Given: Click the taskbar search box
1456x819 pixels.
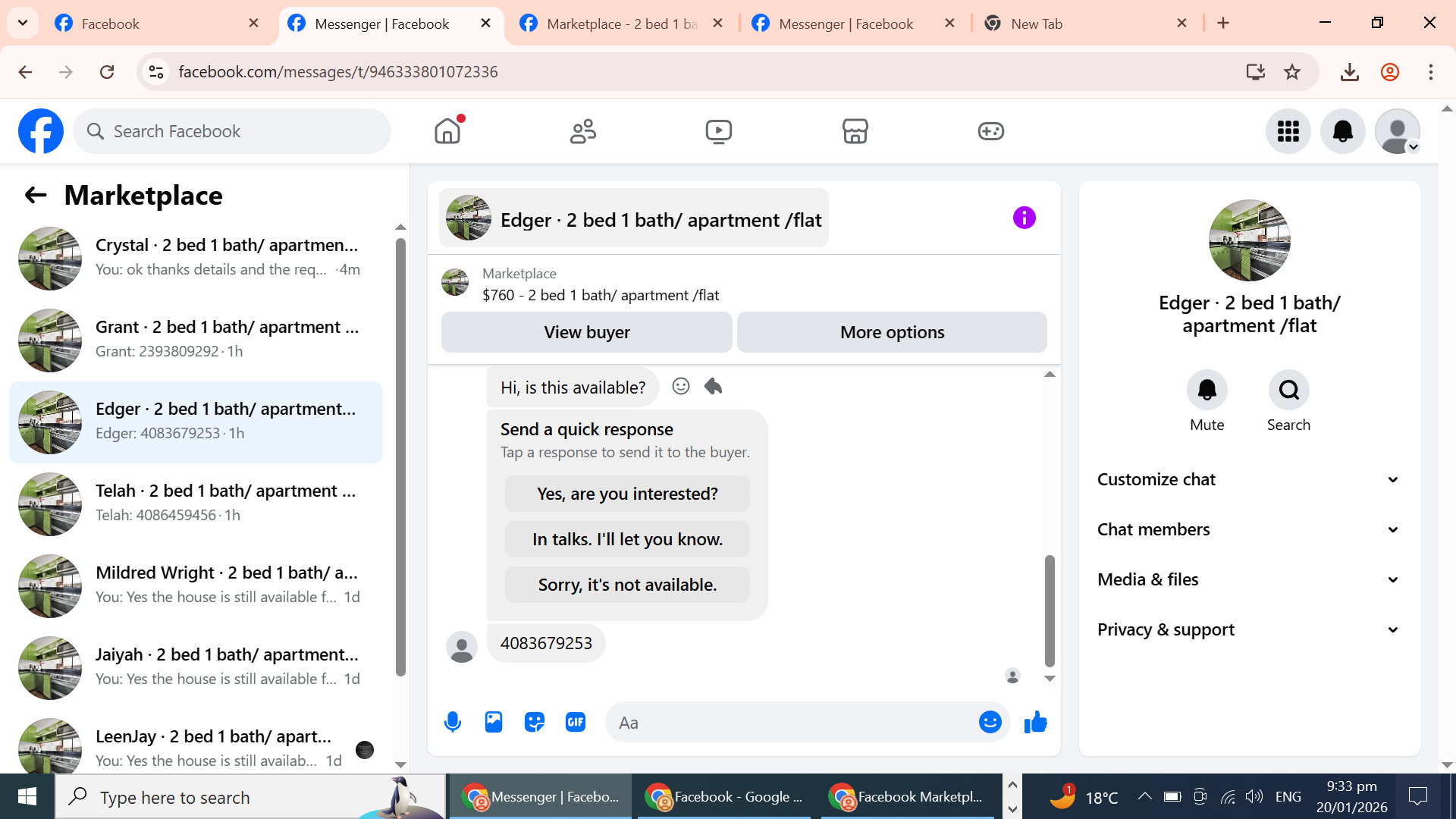Looking at the screenshot, I should click(x=250, y=797).
